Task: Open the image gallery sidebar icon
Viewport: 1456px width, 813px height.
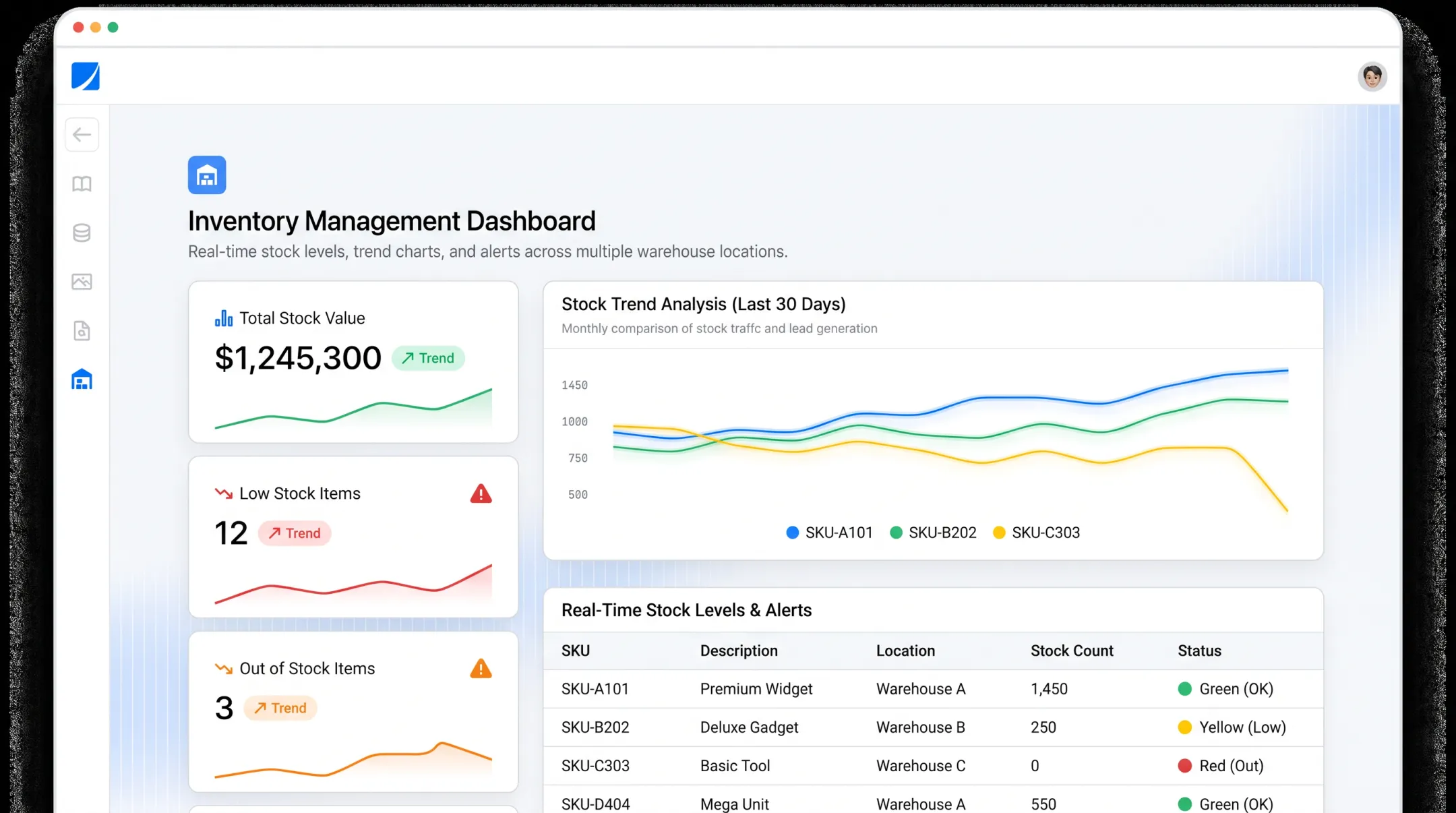Action: coord(82,282)
